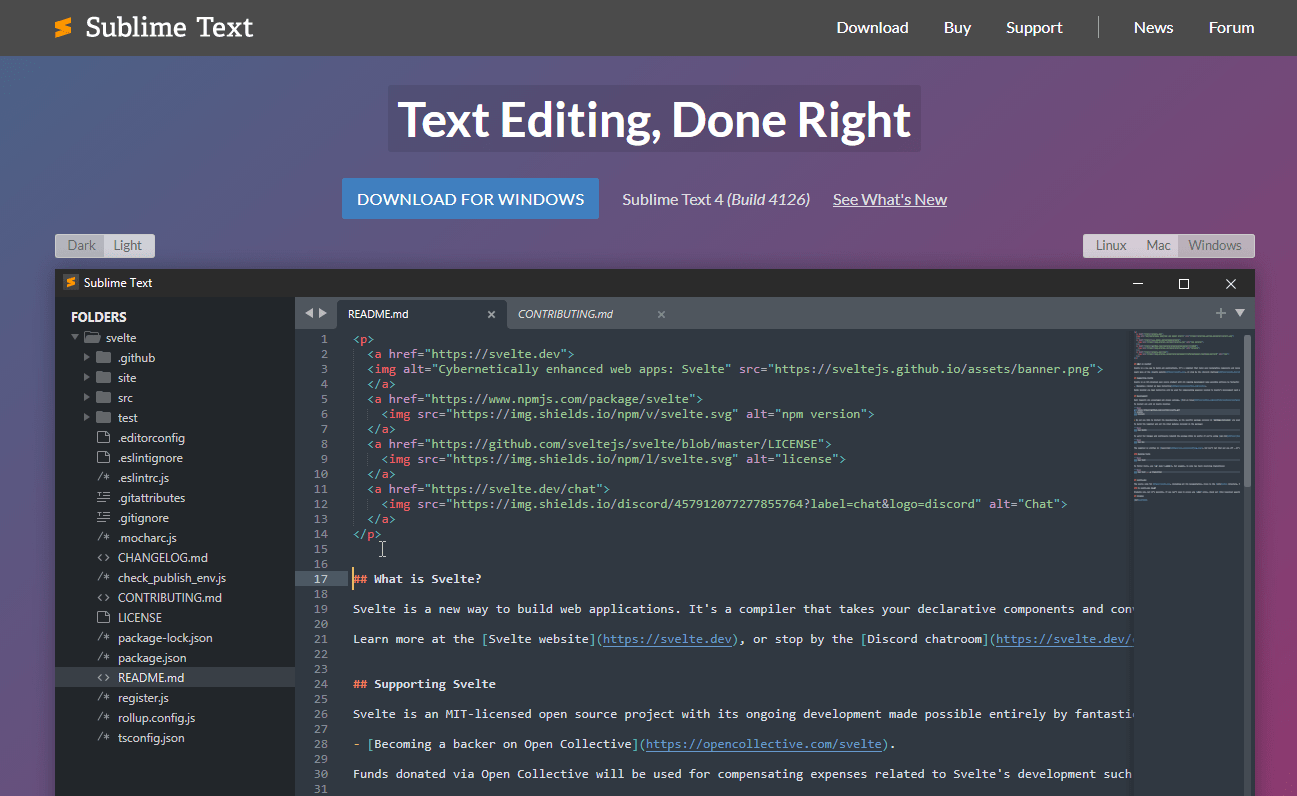Click the Sublime Text logo icon in header

click(63, 28)
